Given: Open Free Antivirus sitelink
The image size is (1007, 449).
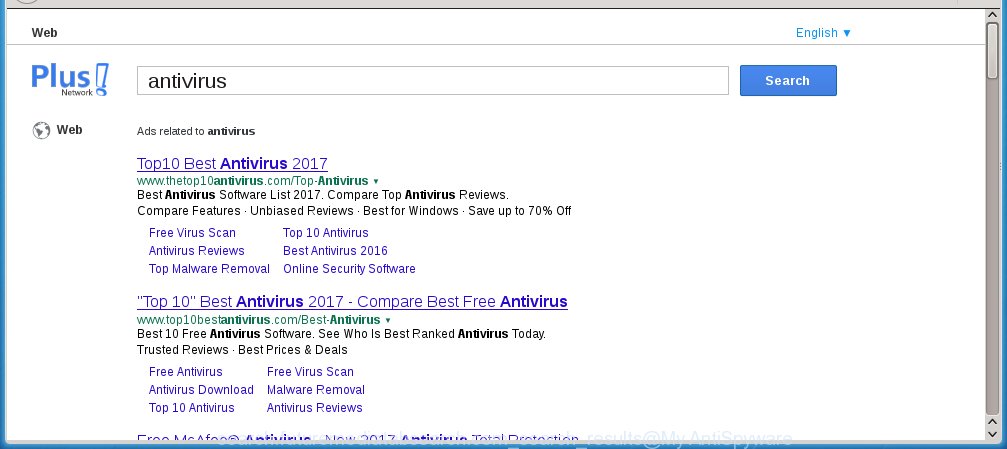Looking at the screenshot, I should coord(186,371).
